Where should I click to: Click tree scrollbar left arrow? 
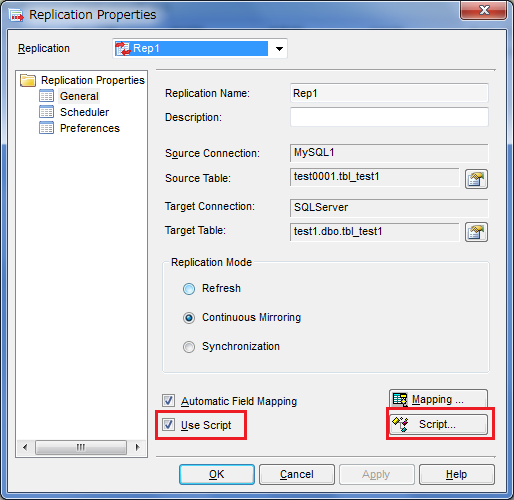(x=25, y=447)
